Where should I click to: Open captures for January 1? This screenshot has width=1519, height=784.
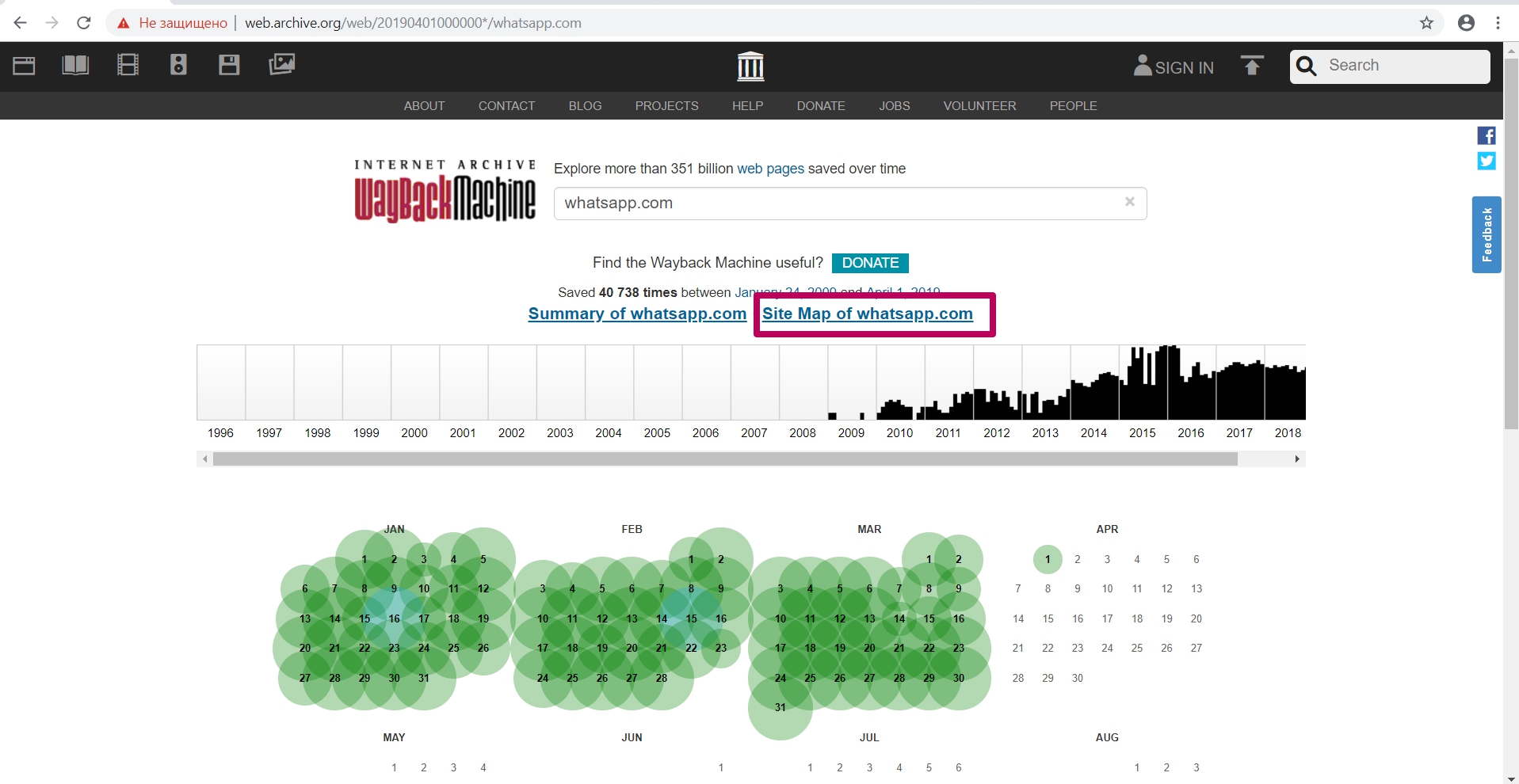364,559
